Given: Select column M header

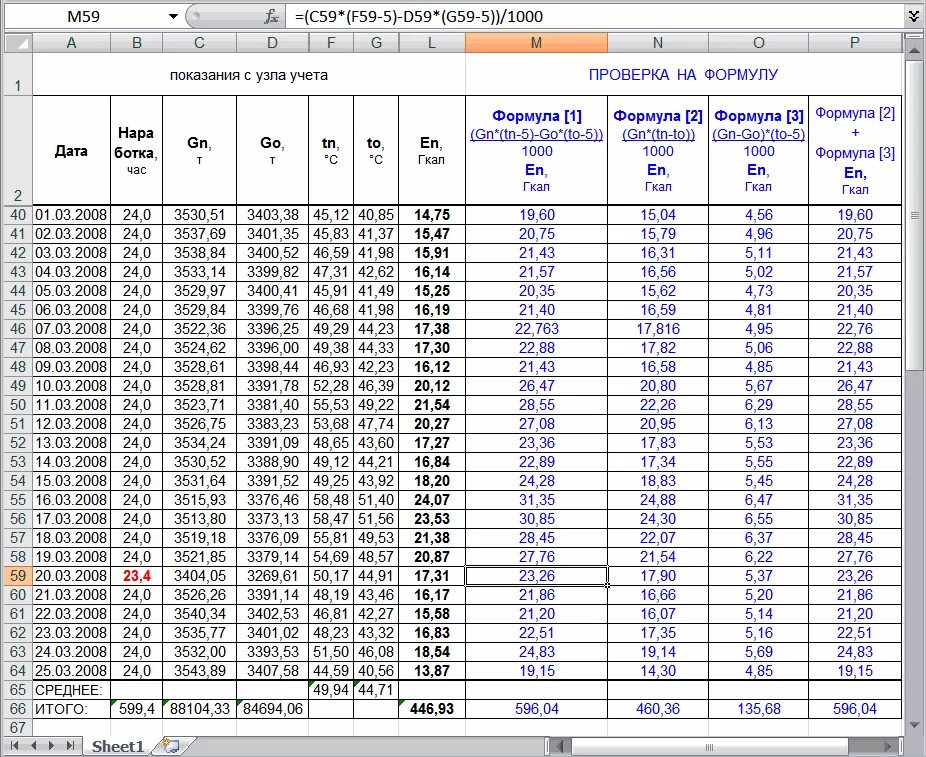Looking at the screenshot, I should click(x=536, y=43).
